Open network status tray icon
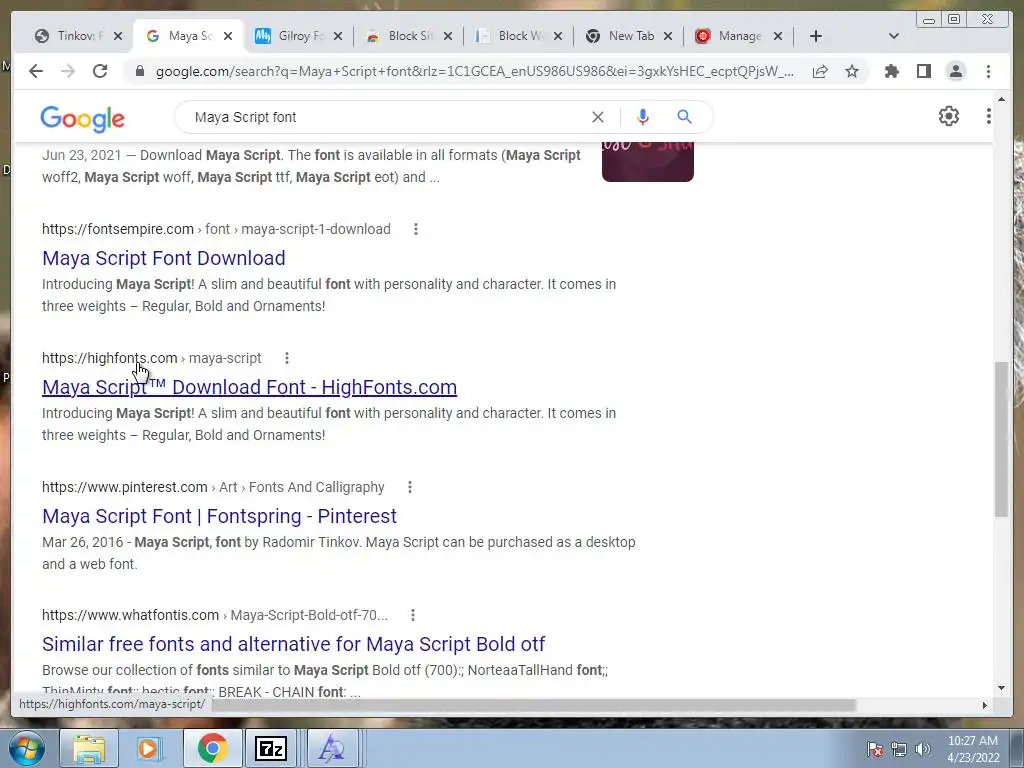Viewport: 1024px width, 768px height. point(899,749)
